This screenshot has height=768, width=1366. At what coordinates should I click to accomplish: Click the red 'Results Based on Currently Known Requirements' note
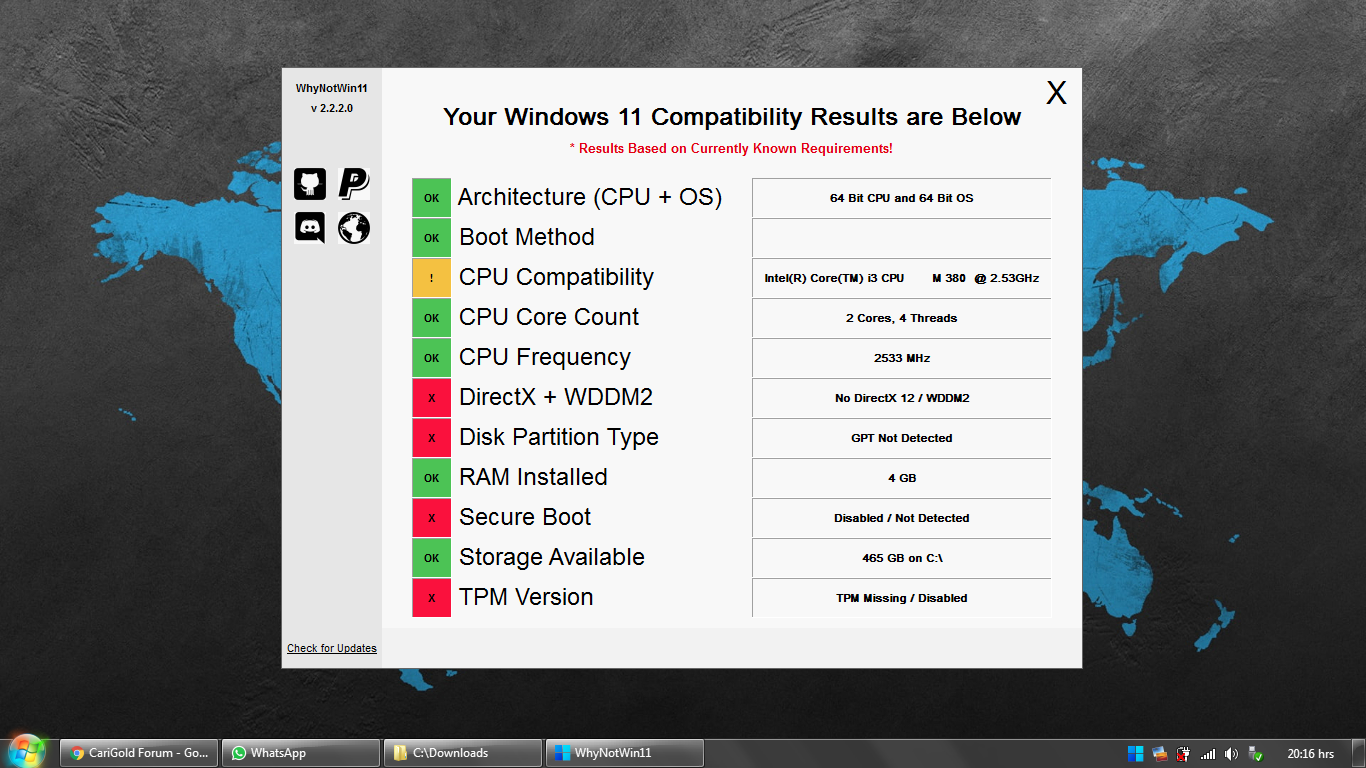pyautogui.click(x=731, y=148)
